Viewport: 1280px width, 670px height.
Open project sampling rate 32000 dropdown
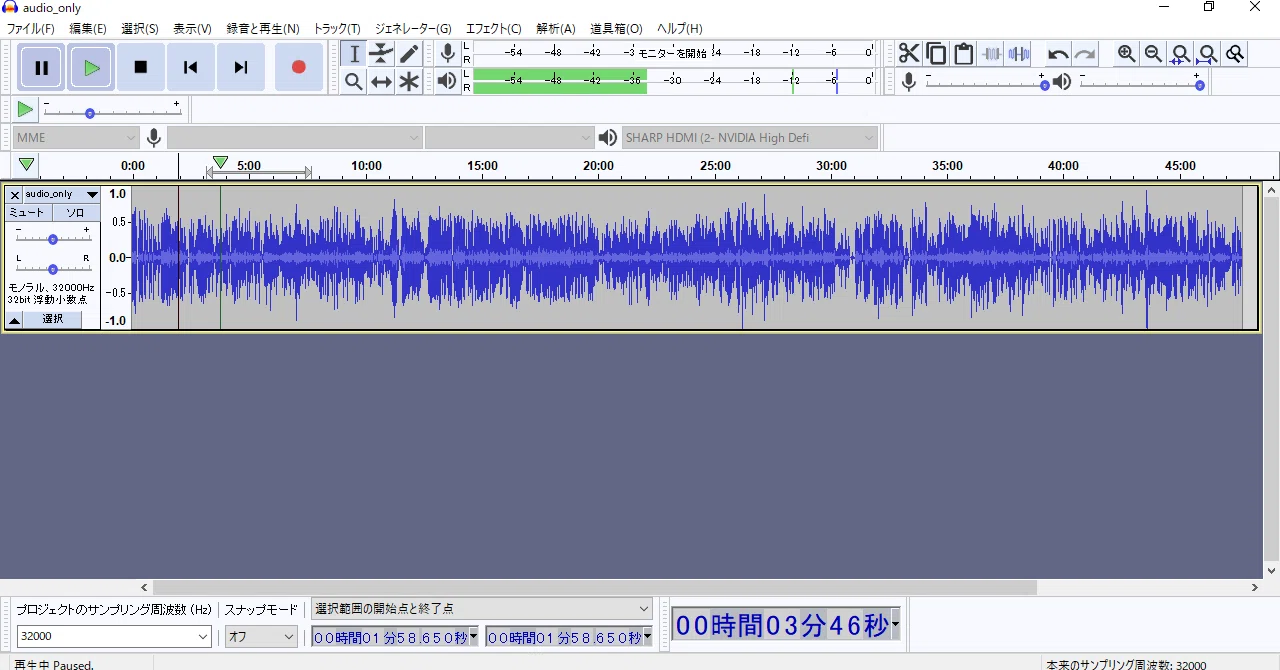point(114,636)
